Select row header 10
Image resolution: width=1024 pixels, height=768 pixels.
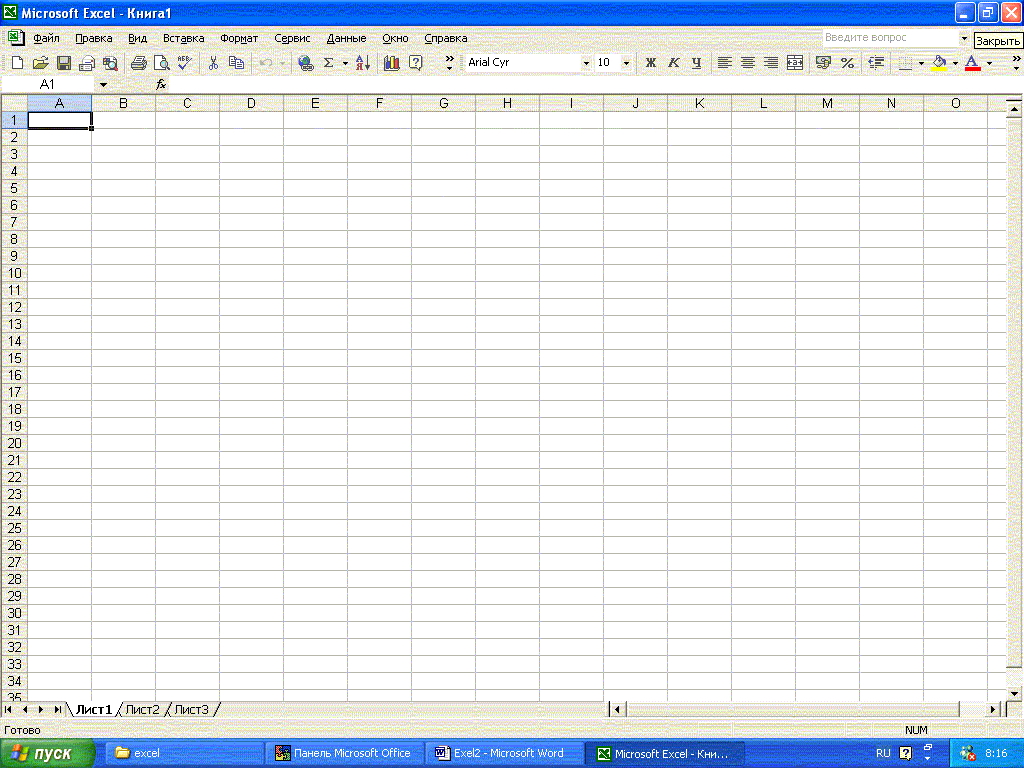tap(14, 273)
